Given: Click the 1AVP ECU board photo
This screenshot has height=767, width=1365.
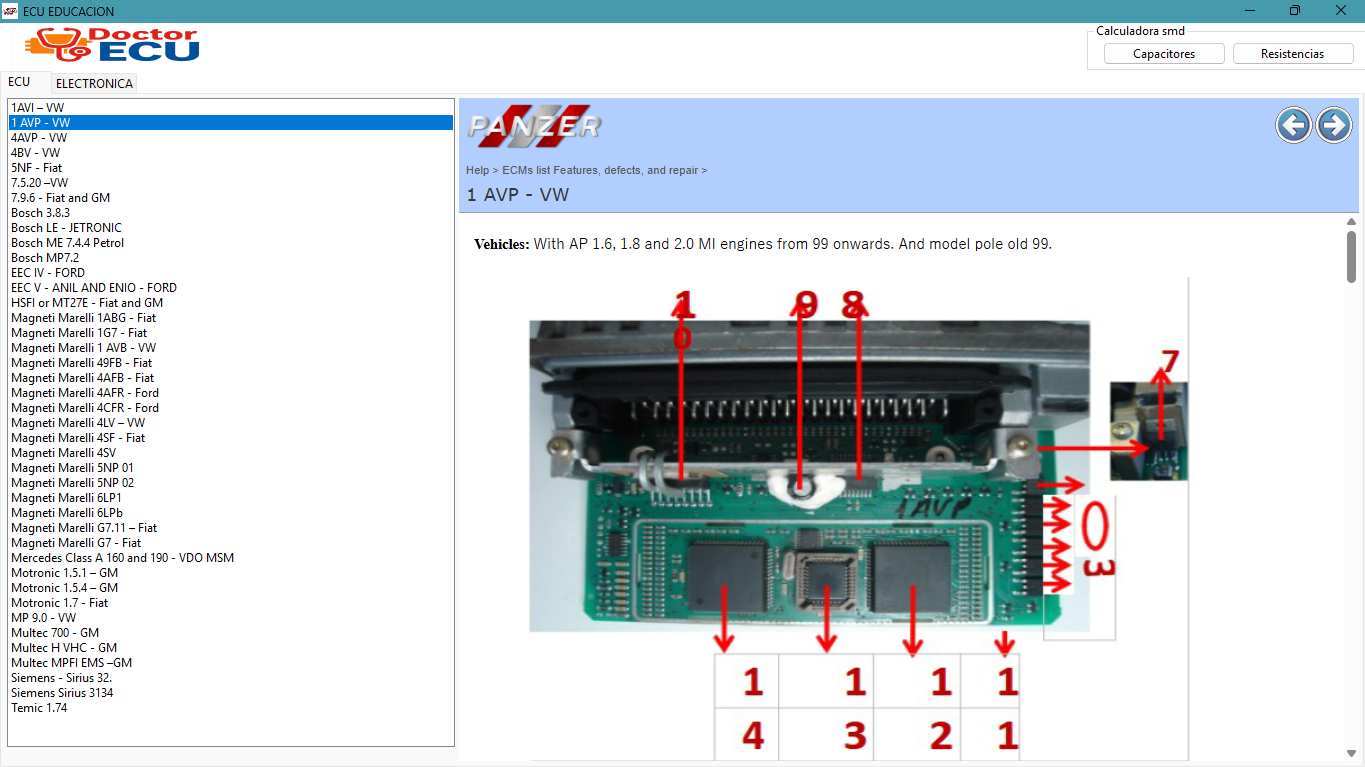Looking at the screenshot, I should [809, 476].
